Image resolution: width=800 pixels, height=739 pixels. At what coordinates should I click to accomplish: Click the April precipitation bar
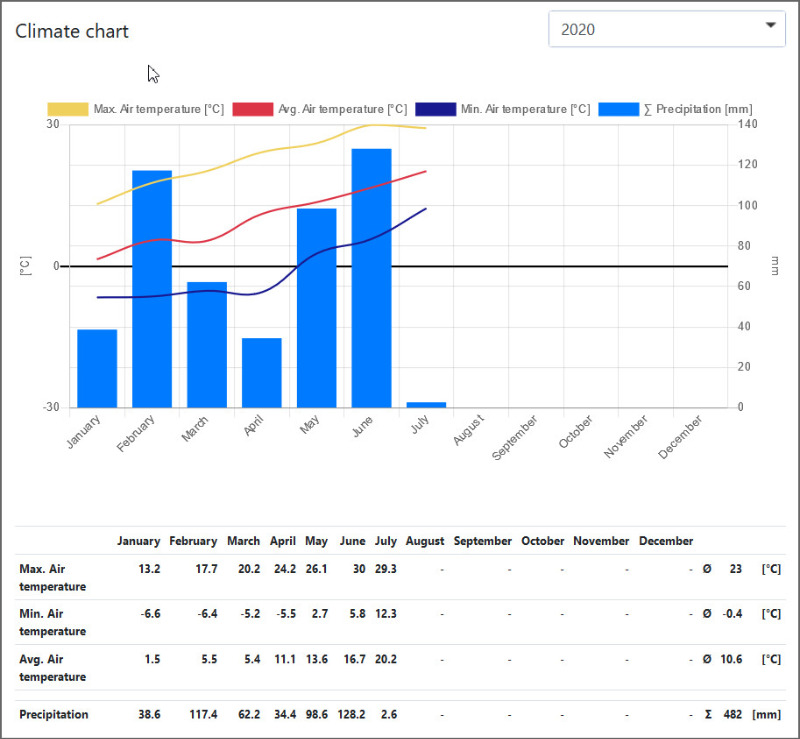pyautogui.click(x=262, y=372)
